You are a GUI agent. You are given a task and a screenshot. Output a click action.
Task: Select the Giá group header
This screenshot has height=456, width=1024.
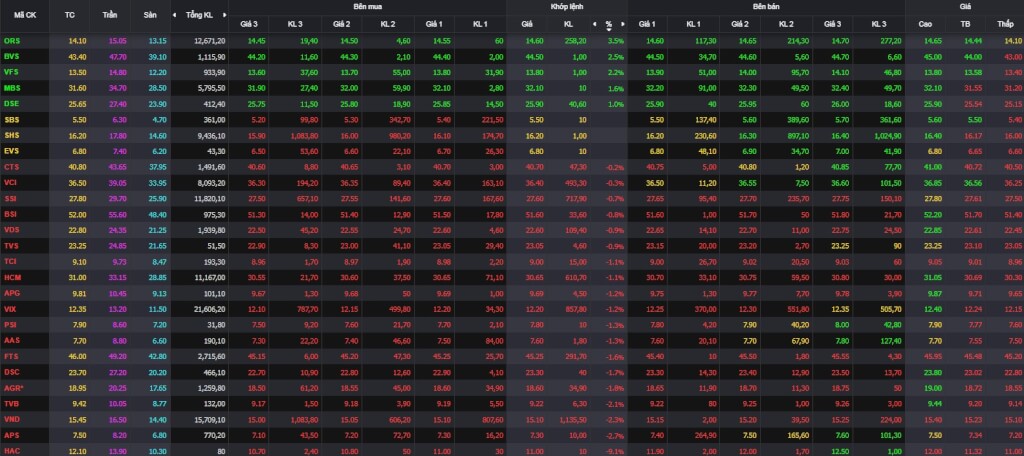965,7
